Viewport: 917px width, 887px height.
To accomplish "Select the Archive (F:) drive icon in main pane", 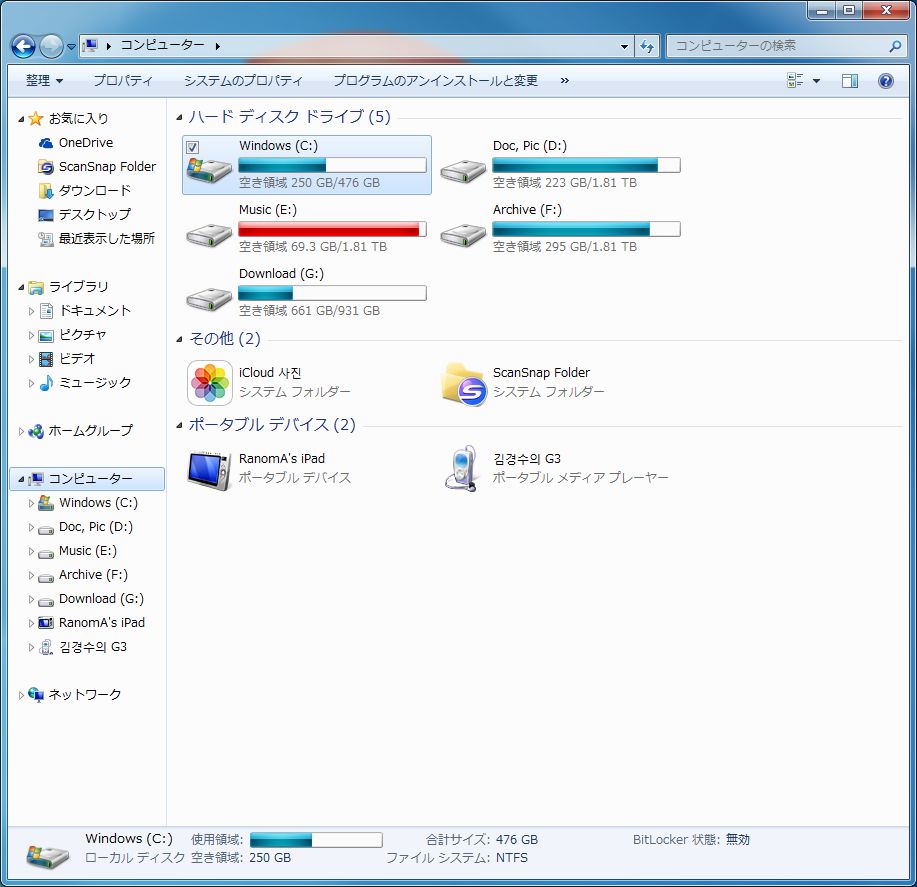I will [x=463, y=235].
